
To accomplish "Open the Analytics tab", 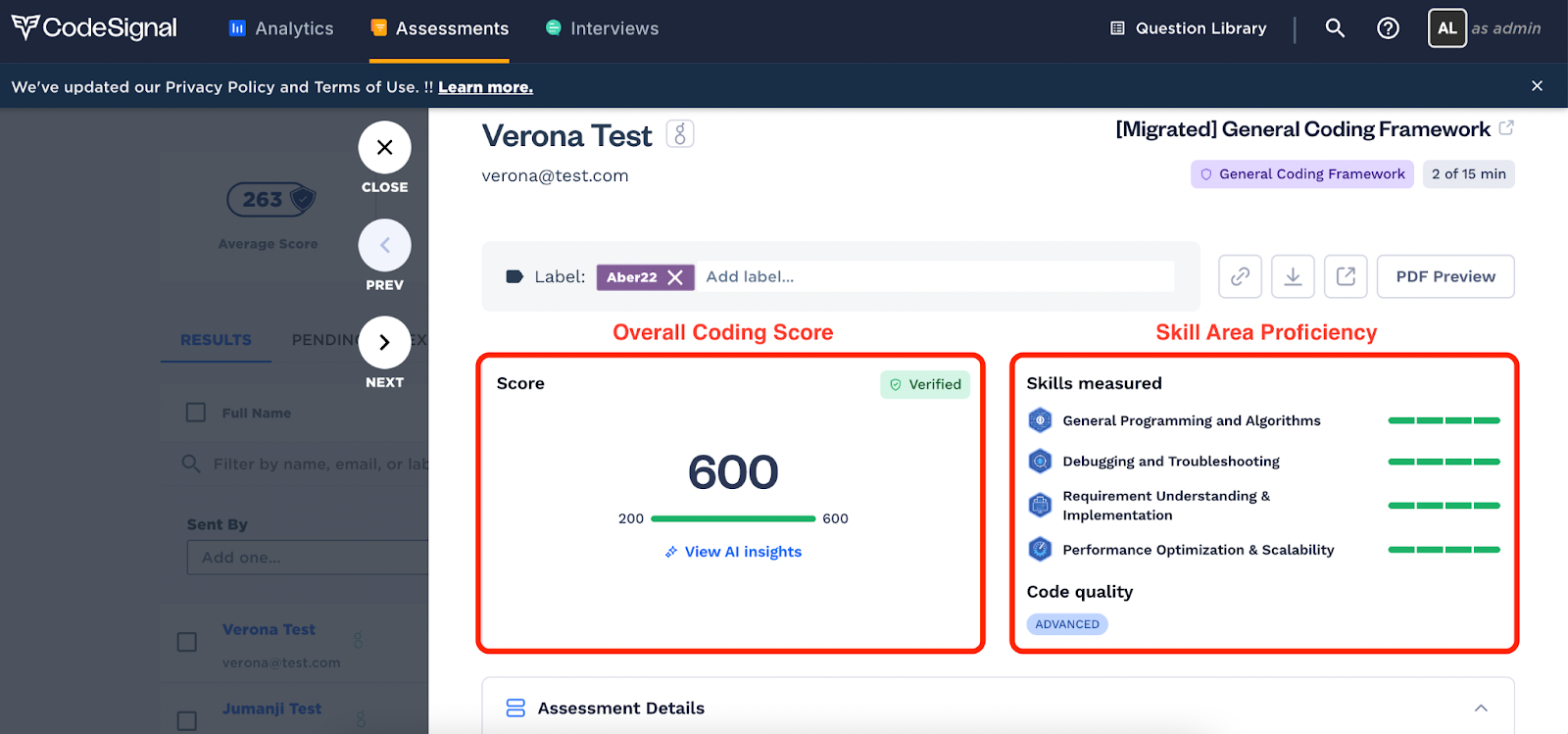I will (x=280, y=28).
